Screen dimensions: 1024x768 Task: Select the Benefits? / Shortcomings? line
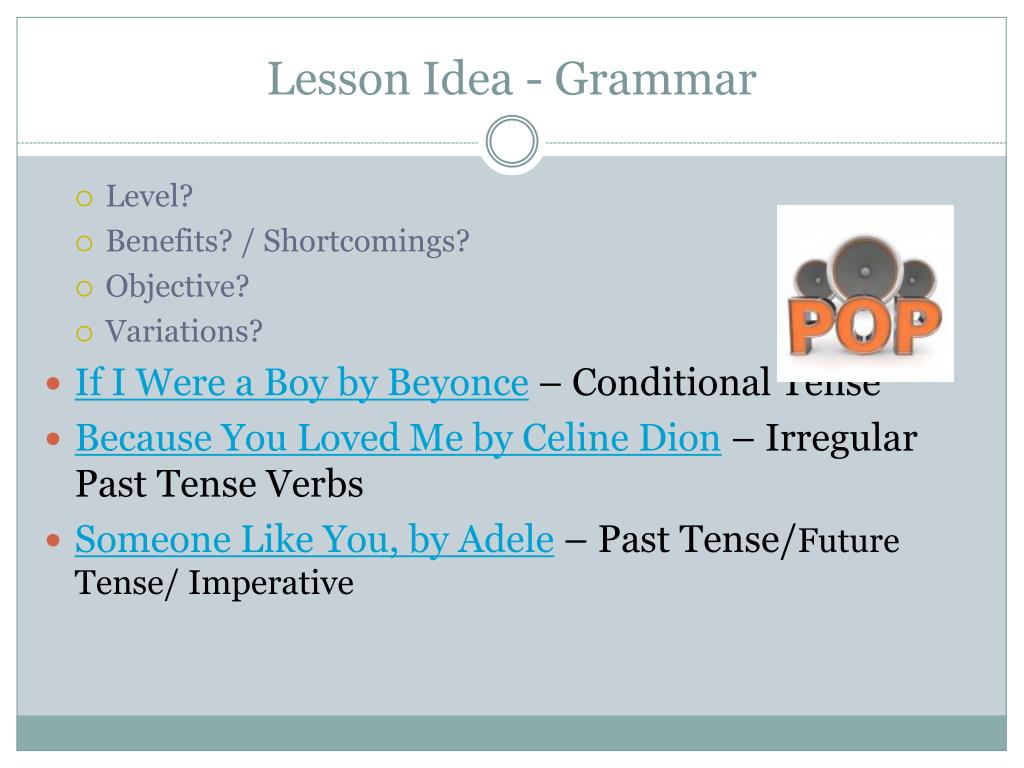click(288, 241)
